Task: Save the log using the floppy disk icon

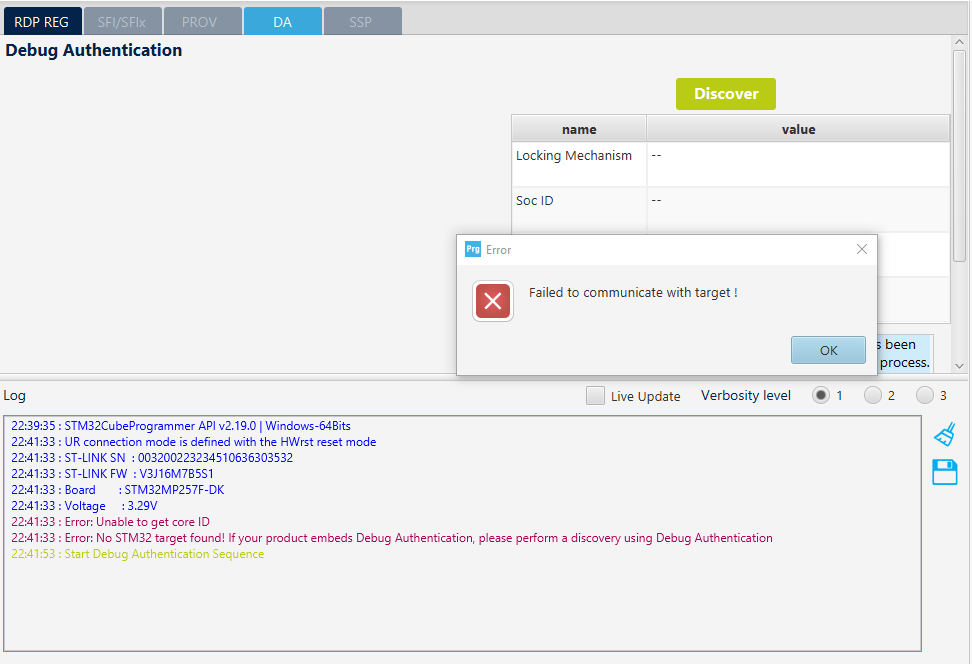Action: click(943, 471)
